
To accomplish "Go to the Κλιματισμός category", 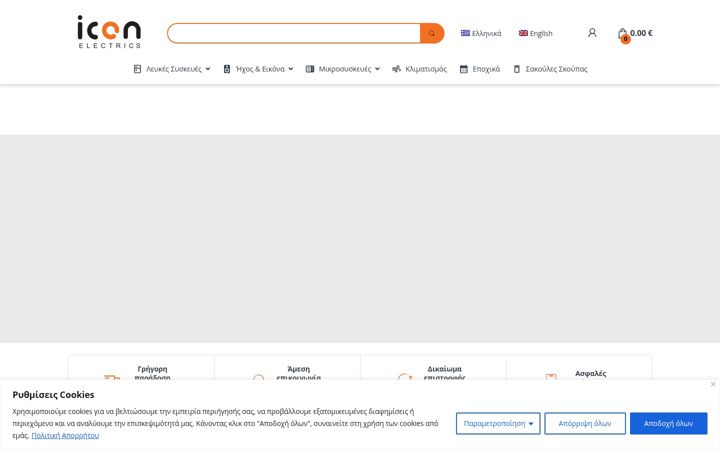I will click(x=426, y=69).
